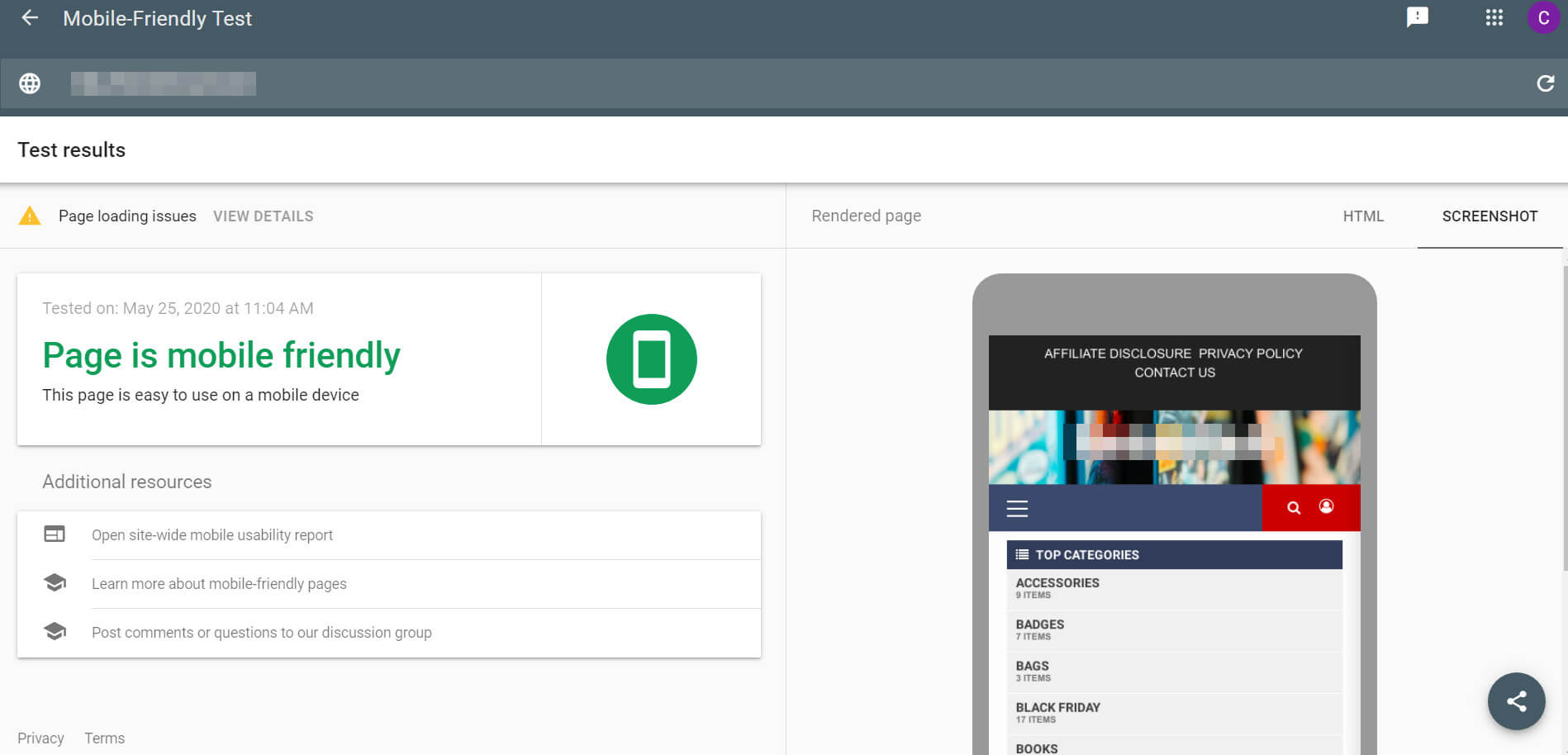
Task: Click the yellow warning triangle icon
Action: 30,216
